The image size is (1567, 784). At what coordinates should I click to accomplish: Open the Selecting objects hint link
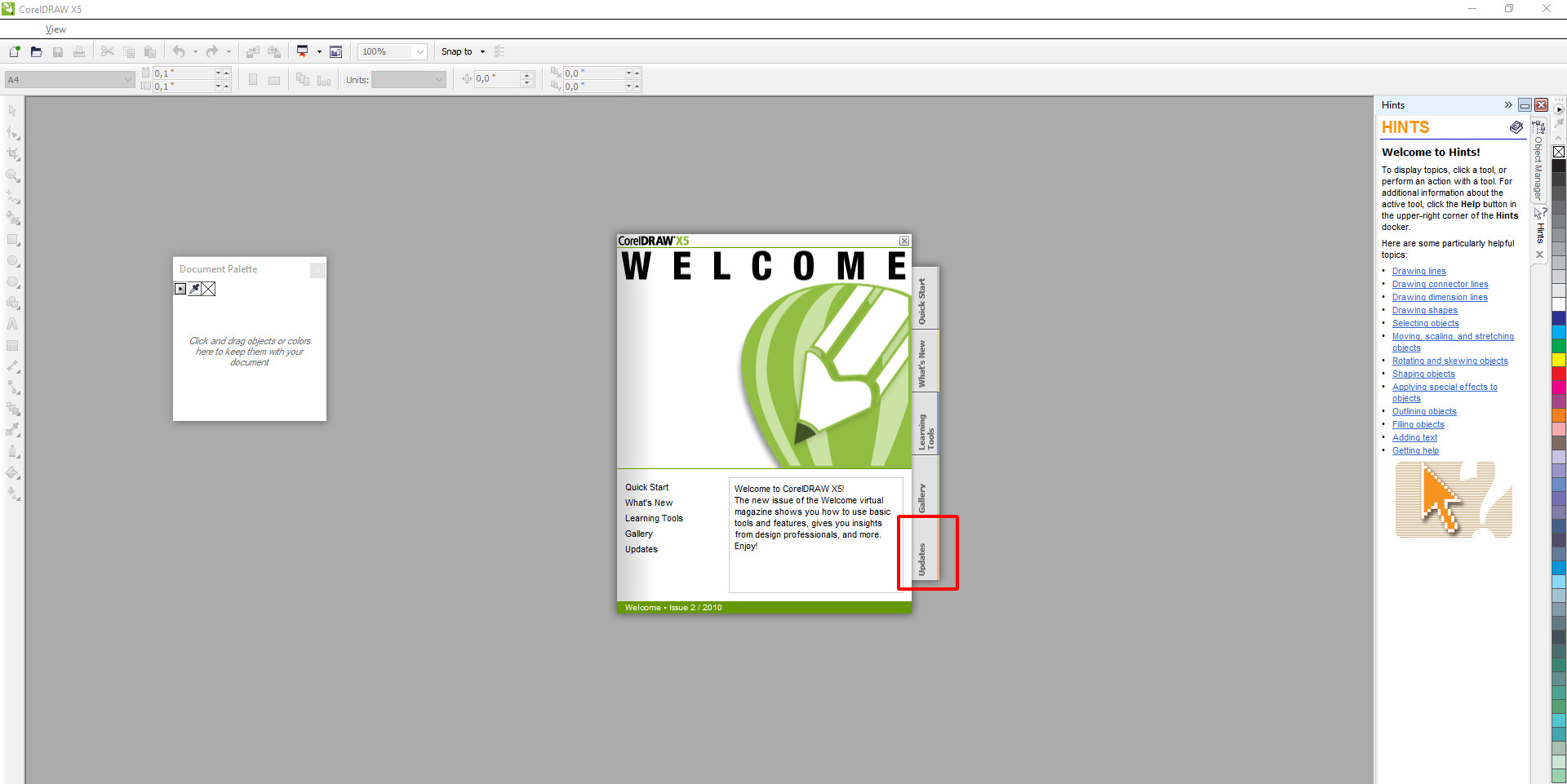pyautogui.click(x=1425, y=324)
